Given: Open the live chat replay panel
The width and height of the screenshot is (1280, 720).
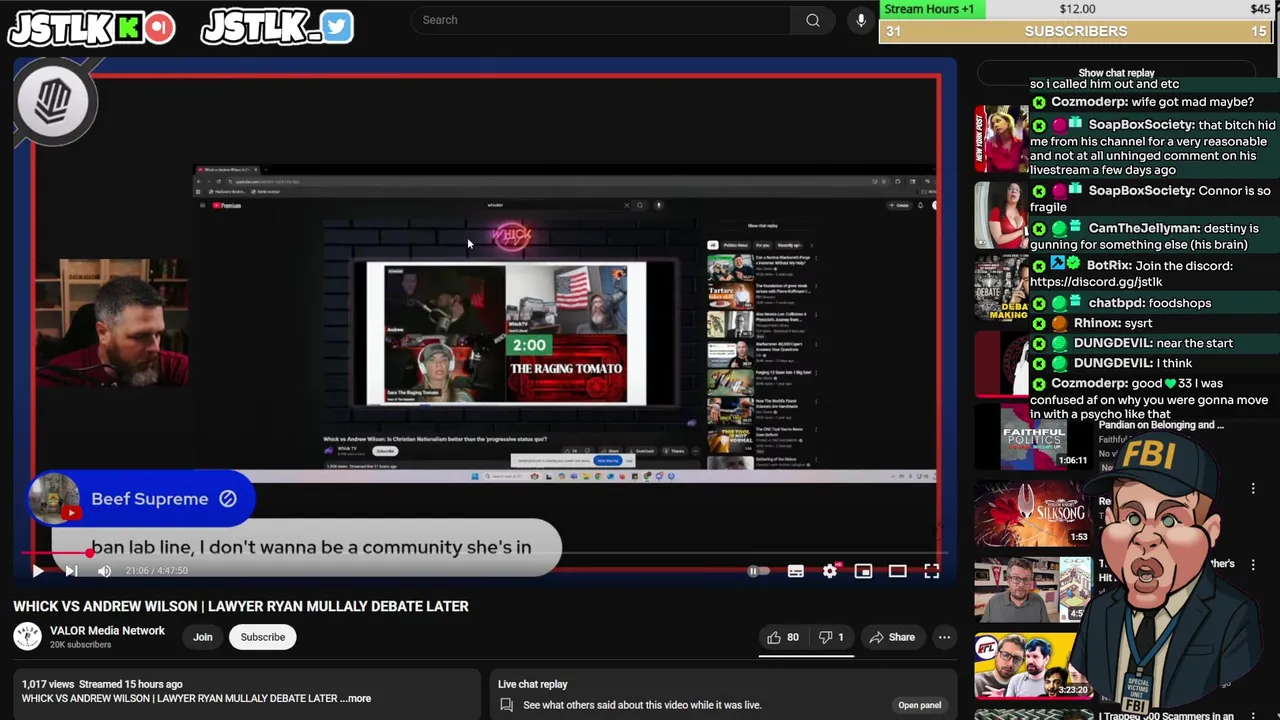Looking at the screenshot, I should coord(919,705).
